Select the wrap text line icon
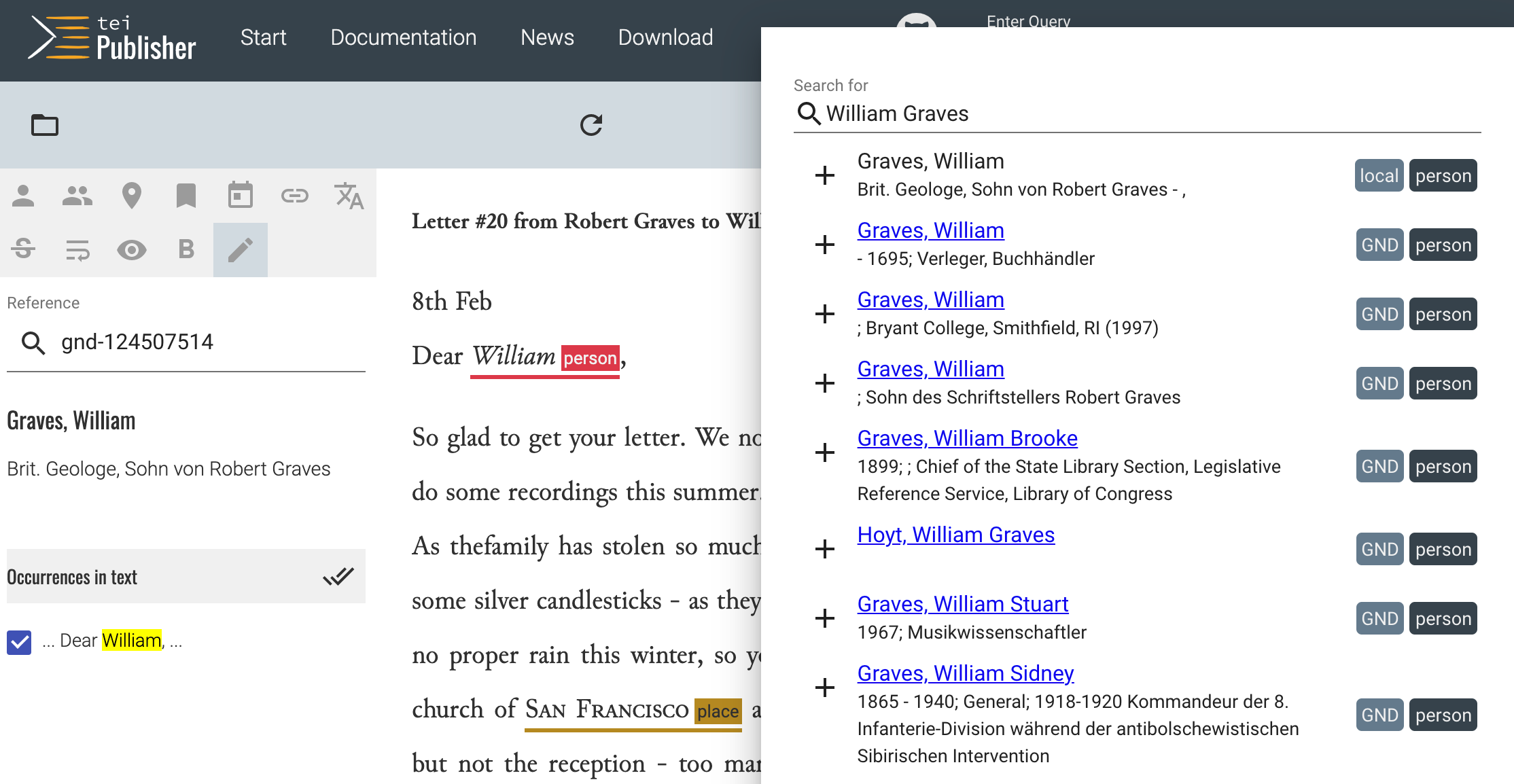The image size is (1514, 784). [77, 249]
